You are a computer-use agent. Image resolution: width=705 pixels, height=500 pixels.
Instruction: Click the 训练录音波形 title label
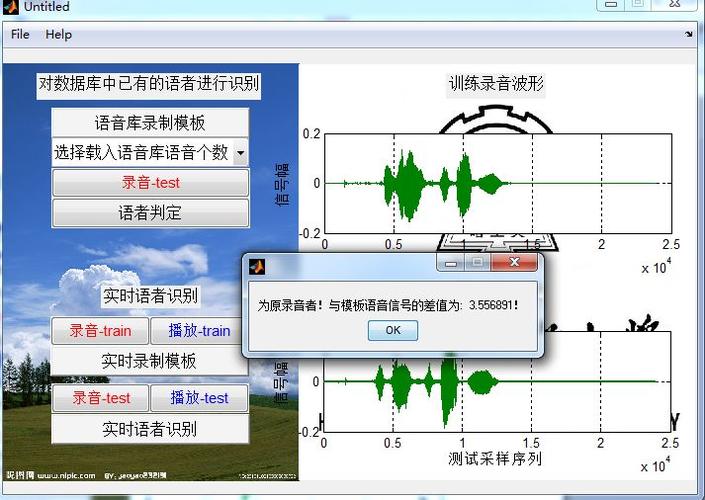pos(496,83)
